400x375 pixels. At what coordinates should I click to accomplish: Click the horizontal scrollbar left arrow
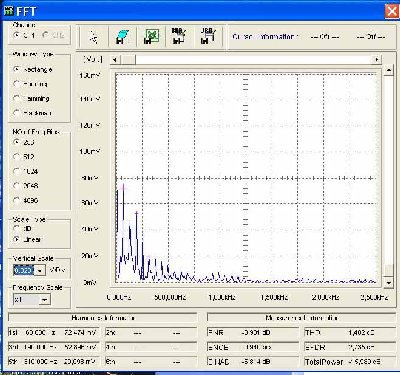click(114, 60)
